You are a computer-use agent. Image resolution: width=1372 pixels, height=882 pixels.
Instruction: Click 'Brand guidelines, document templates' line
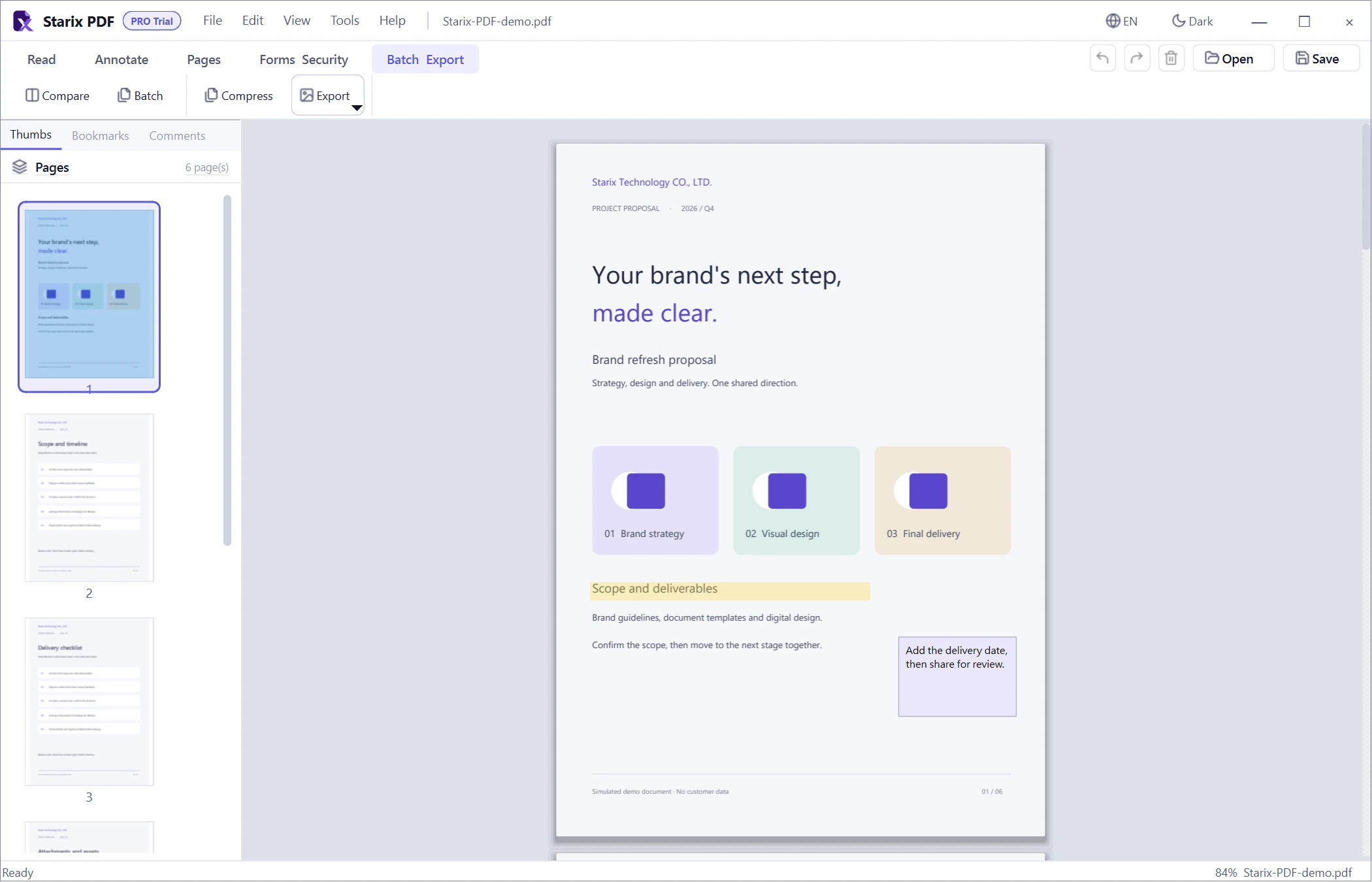(x=707, y=618)
